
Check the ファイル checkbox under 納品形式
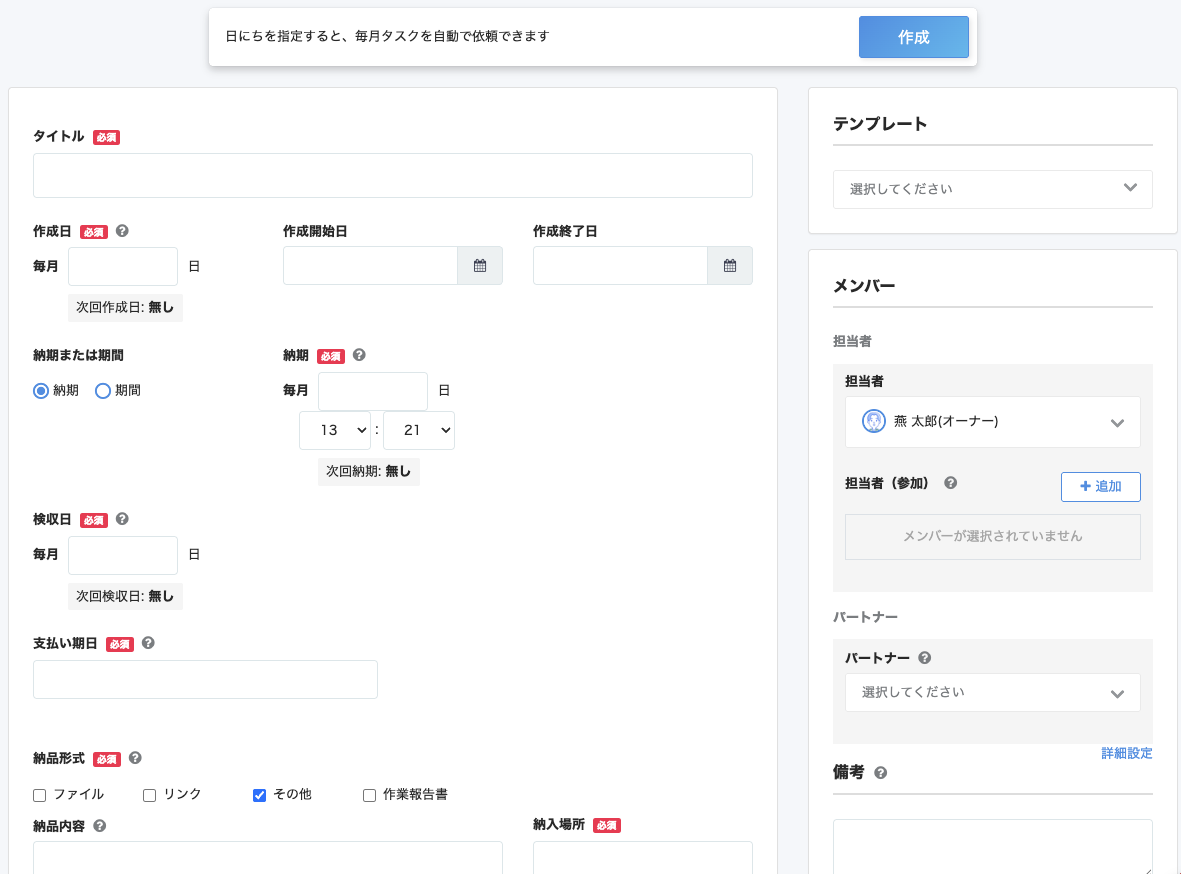(39, 794)
